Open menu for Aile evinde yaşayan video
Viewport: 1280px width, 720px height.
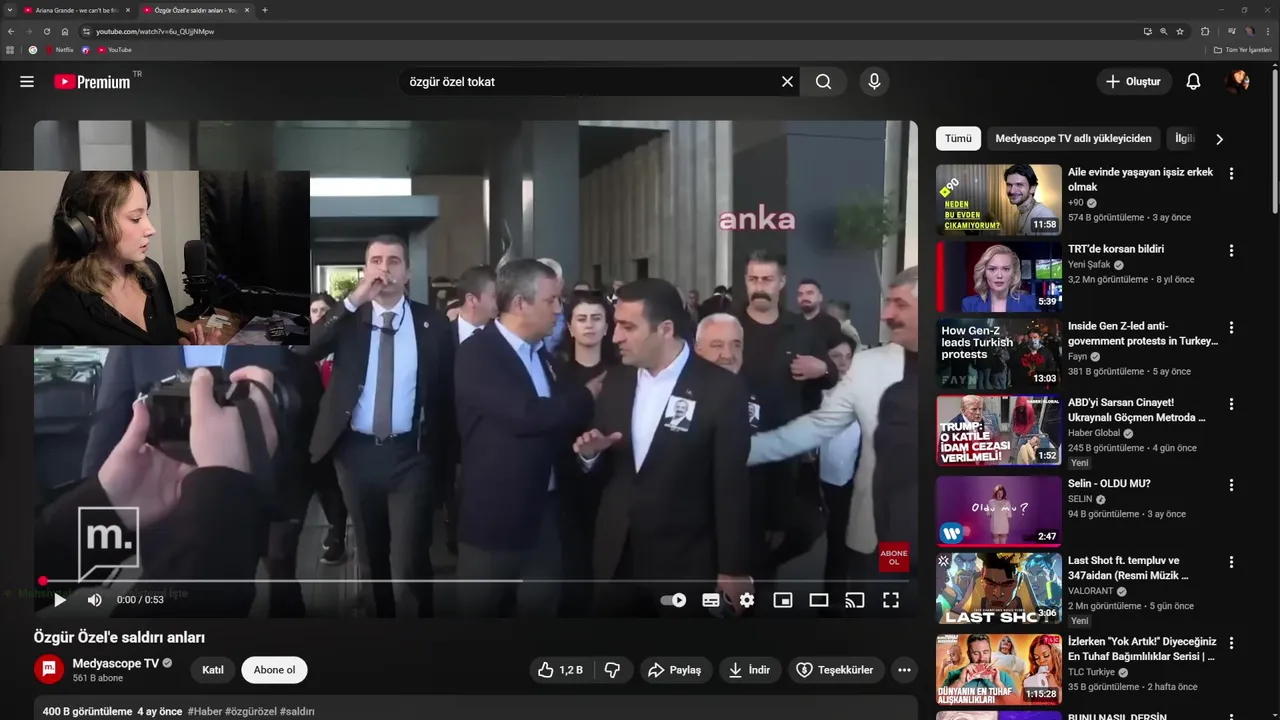point(1231,173)
